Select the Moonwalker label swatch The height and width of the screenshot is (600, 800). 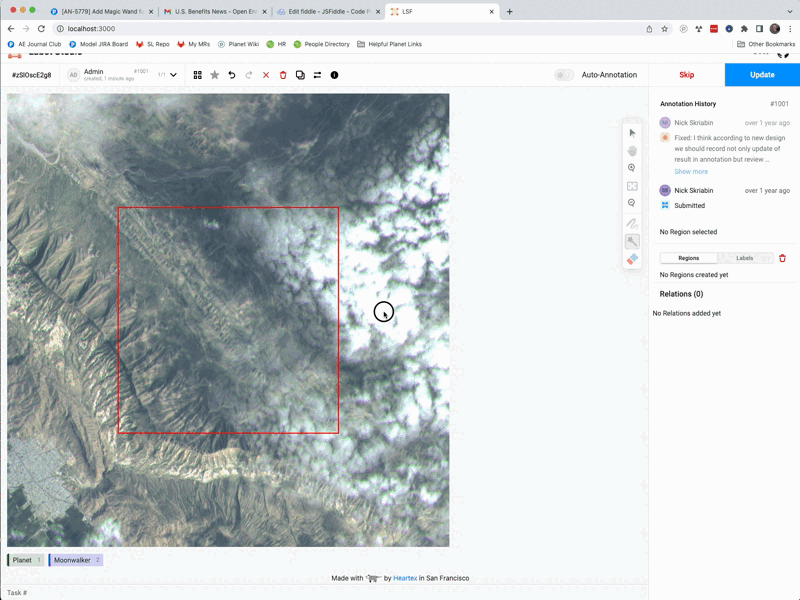pos(74,560)
